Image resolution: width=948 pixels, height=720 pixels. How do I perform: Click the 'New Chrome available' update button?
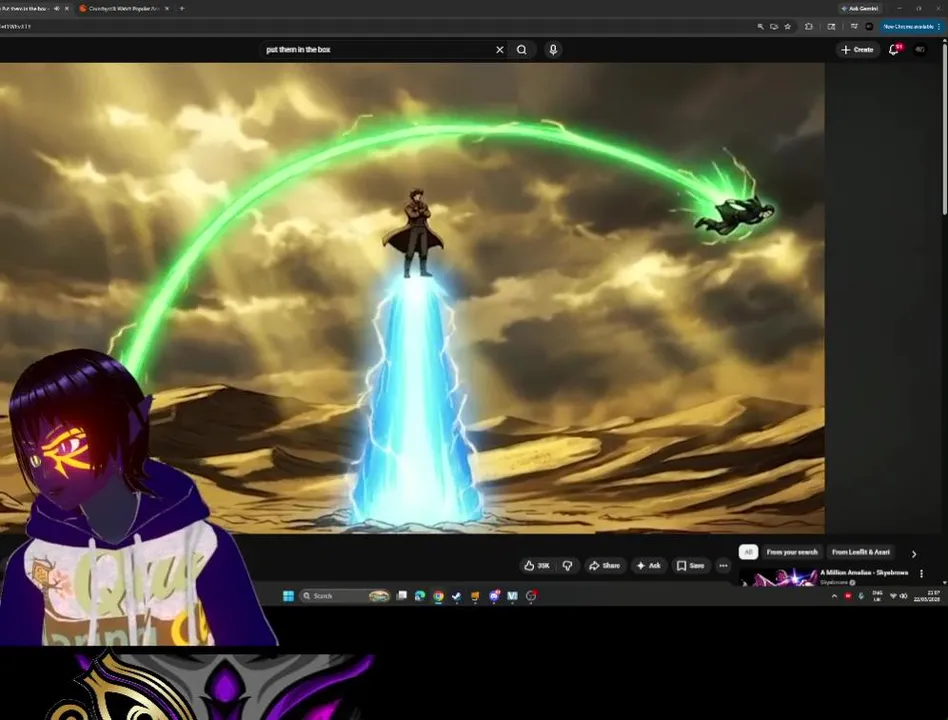coord(907,27)
